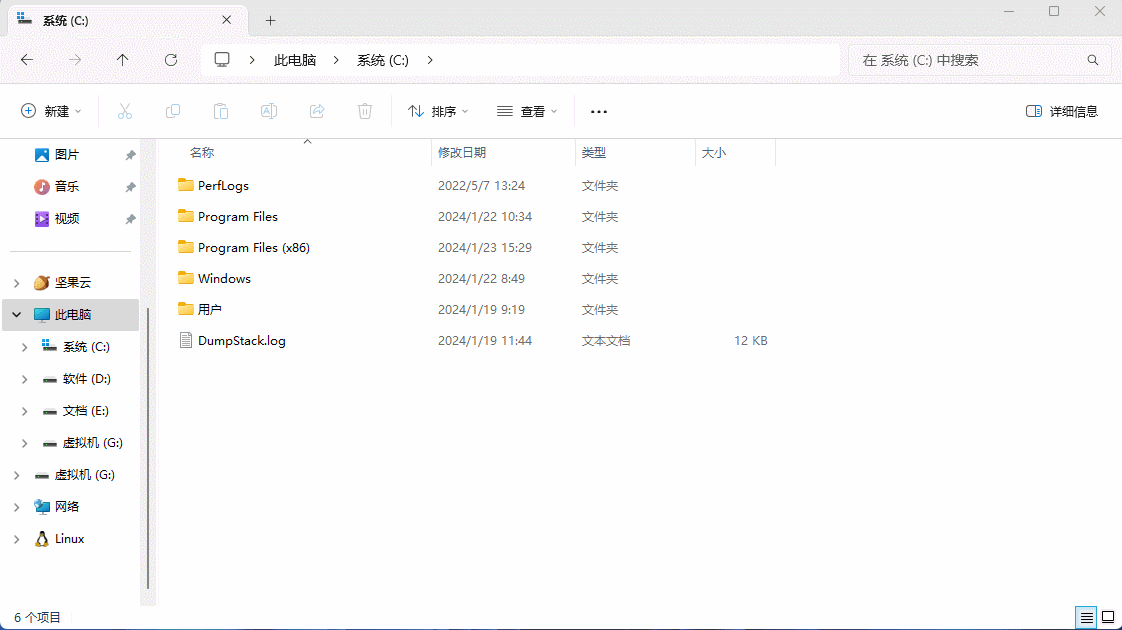The height and width of the screenshot is (630, 1122).
Task: Toggle the 详细信息 details pane
Action: [x=1062, y=111]
